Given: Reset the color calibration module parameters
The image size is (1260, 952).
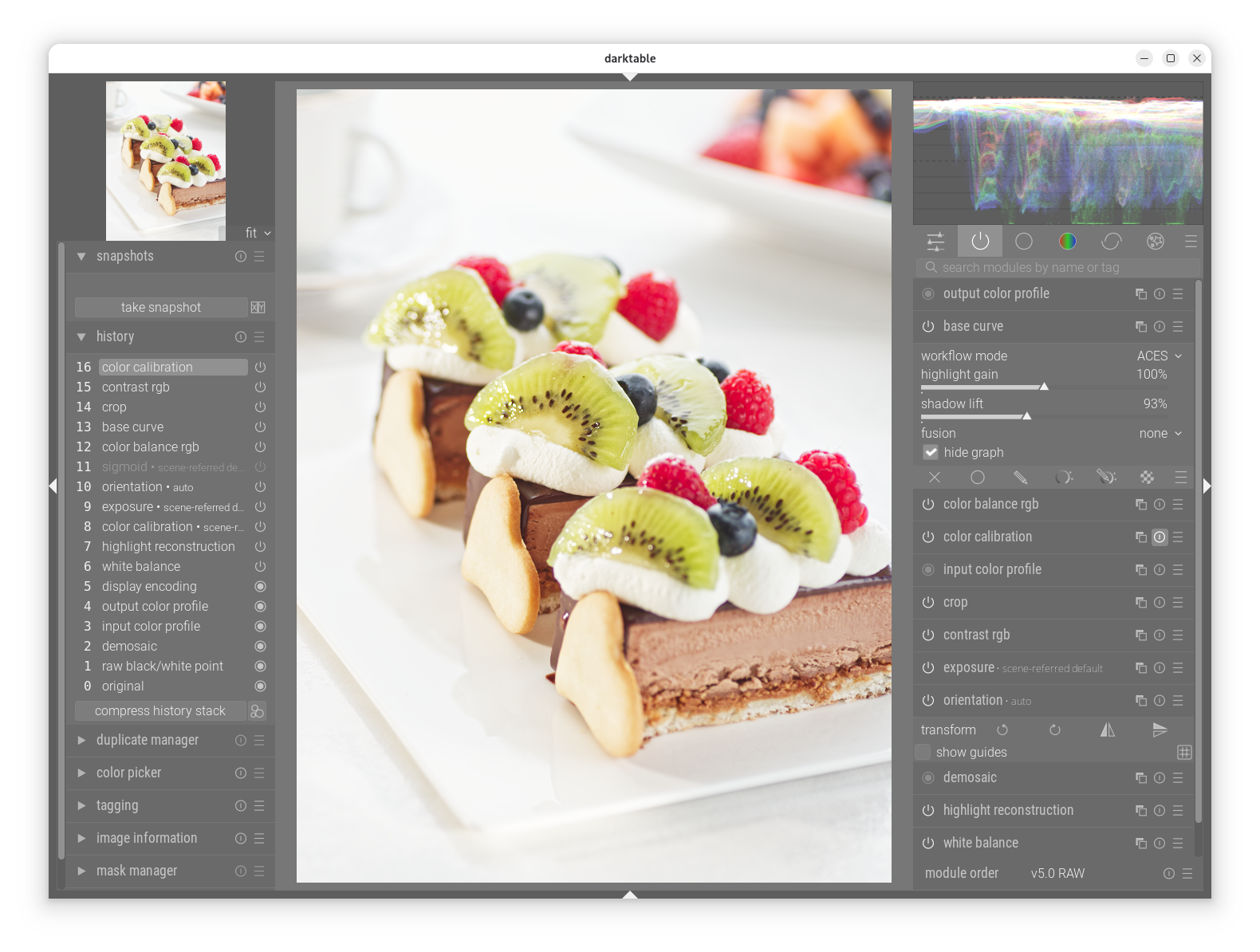Looking at the screenshot, I should click(x=1160, y=537).
